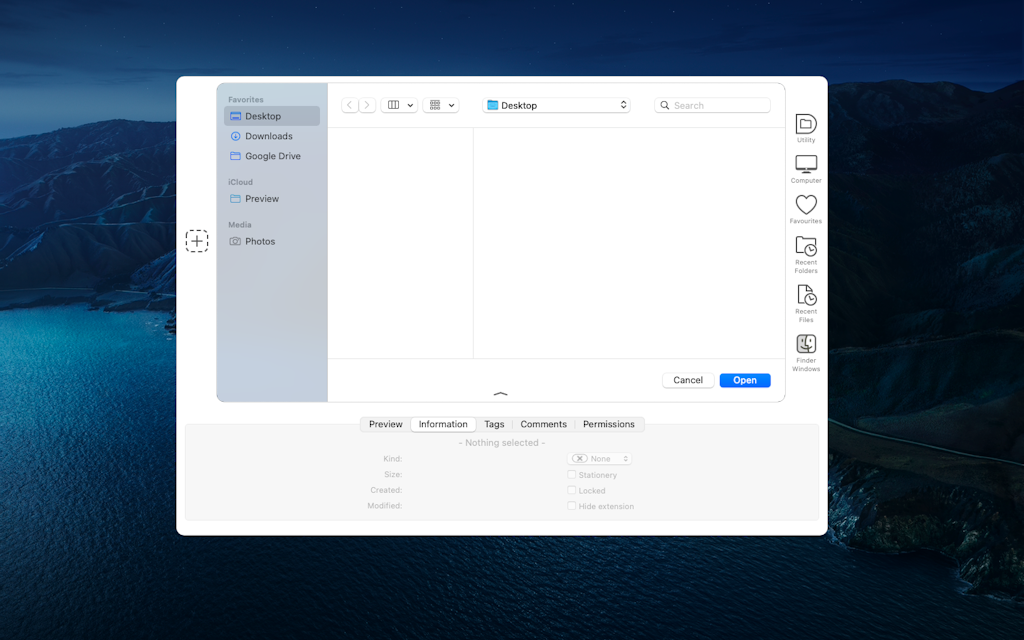Click inside the Search field
The height and width of the screenshot is (640, 1024).
tap(712, 105)
